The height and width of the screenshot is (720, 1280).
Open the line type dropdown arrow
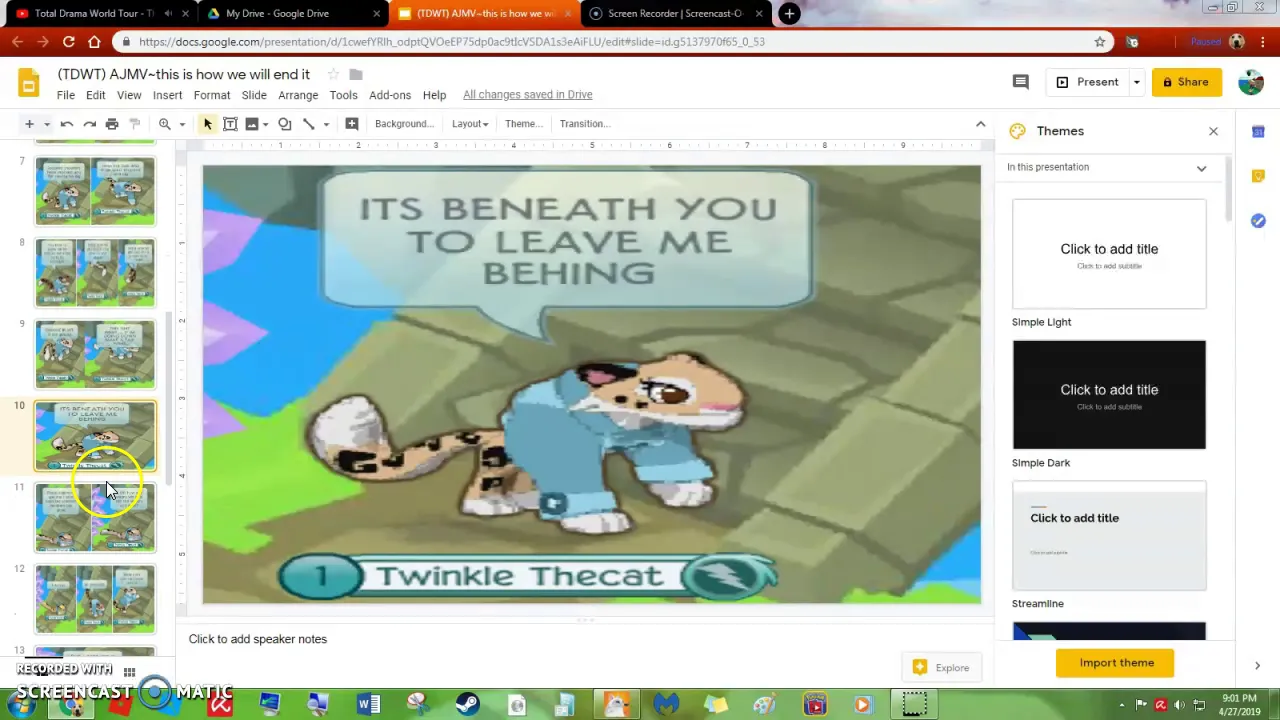pos(326,124)
